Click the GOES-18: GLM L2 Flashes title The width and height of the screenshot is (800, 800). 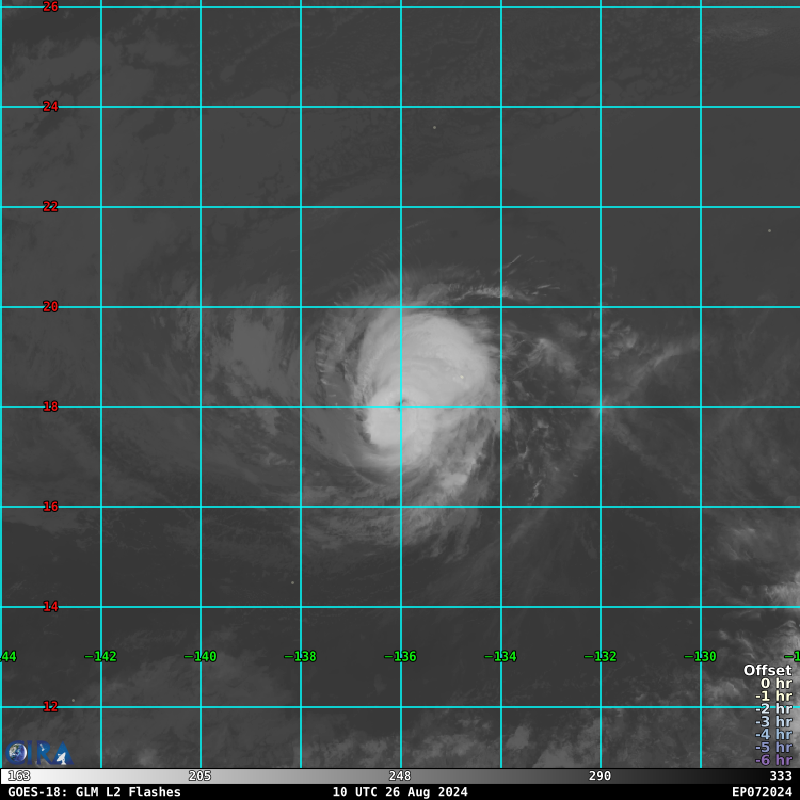tap(94, 792)
